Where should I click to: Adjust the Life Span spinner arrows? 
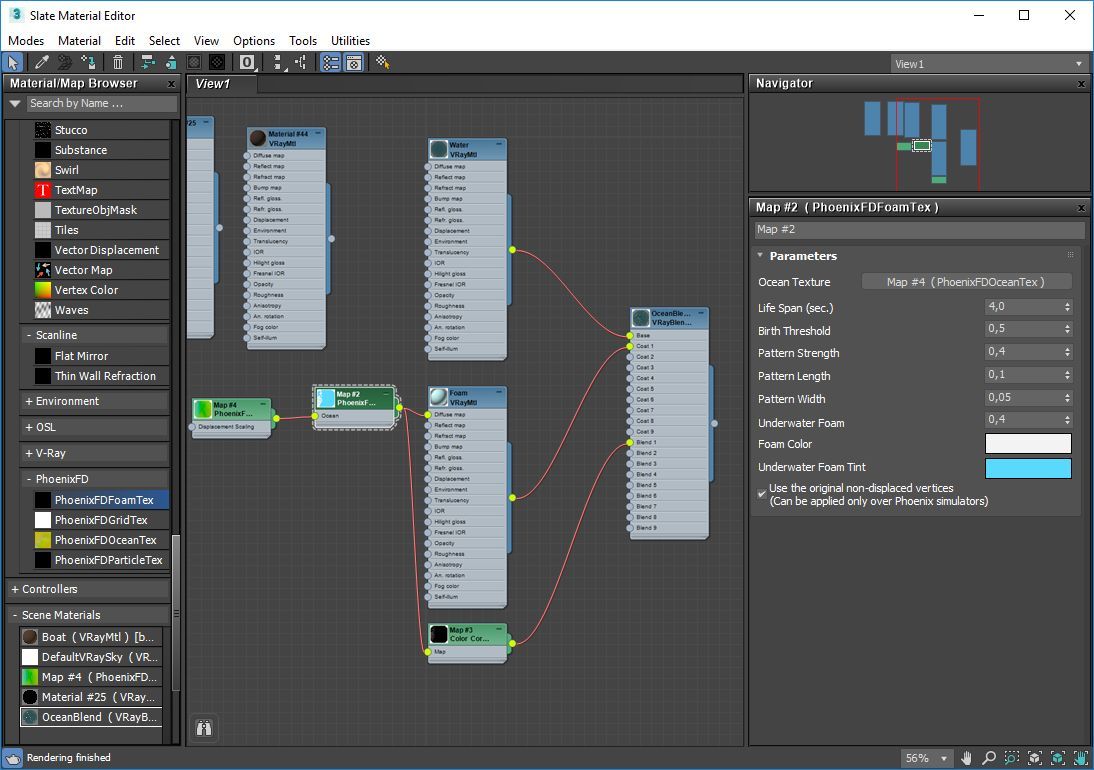(1067, 307)
